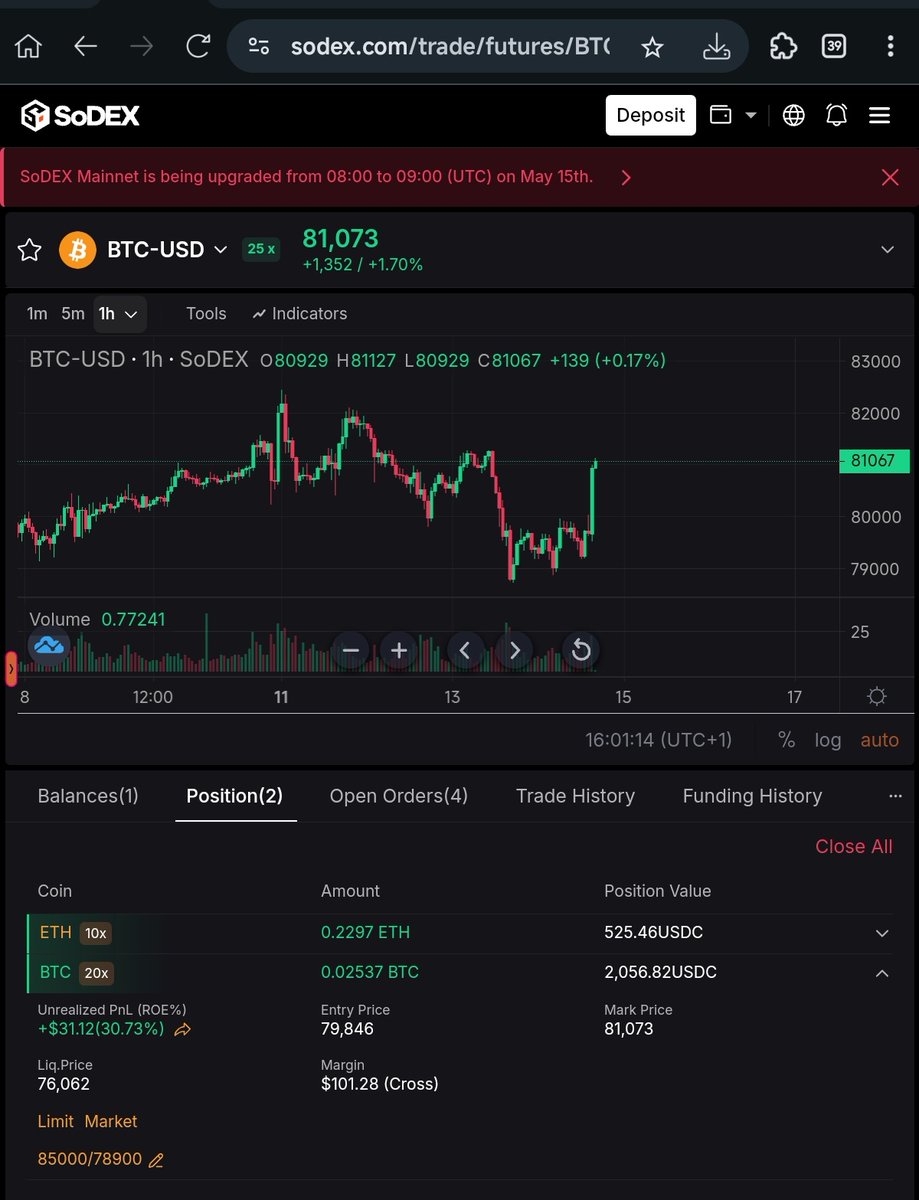The image size is (919, 1200).
Task: Toggle percent scale on chart
Action: [787, 740]
